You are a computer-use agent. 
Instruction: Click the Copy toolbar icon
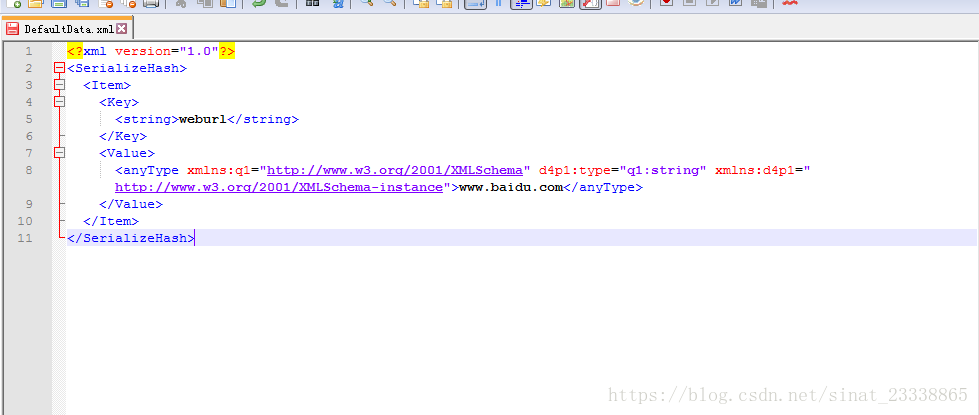(x=204, y=3)
